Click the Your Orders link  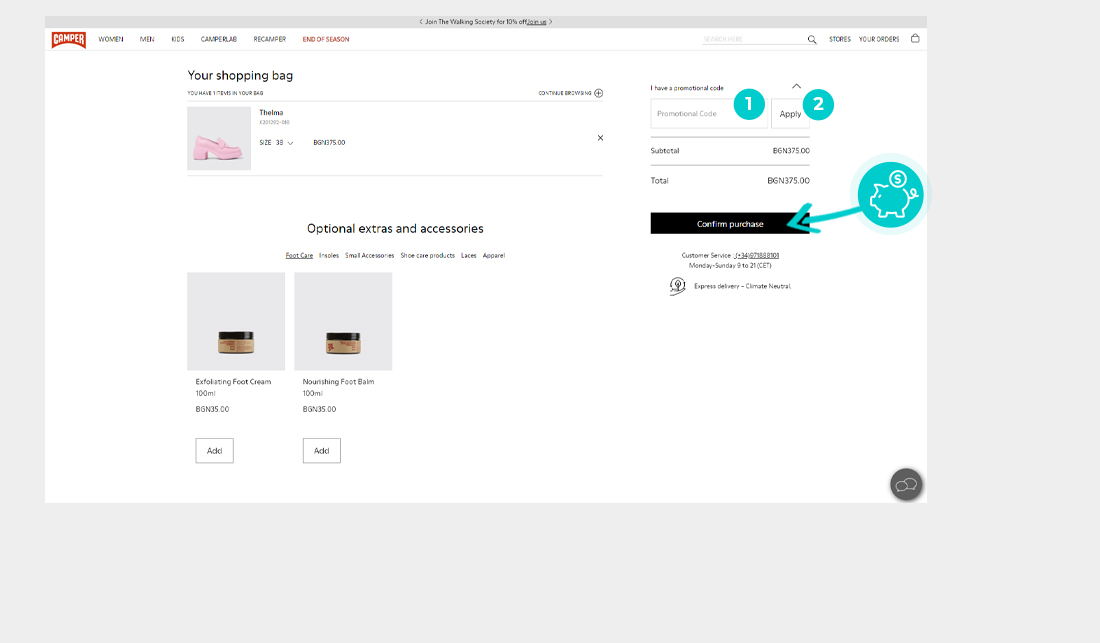[x=879, y=39]
